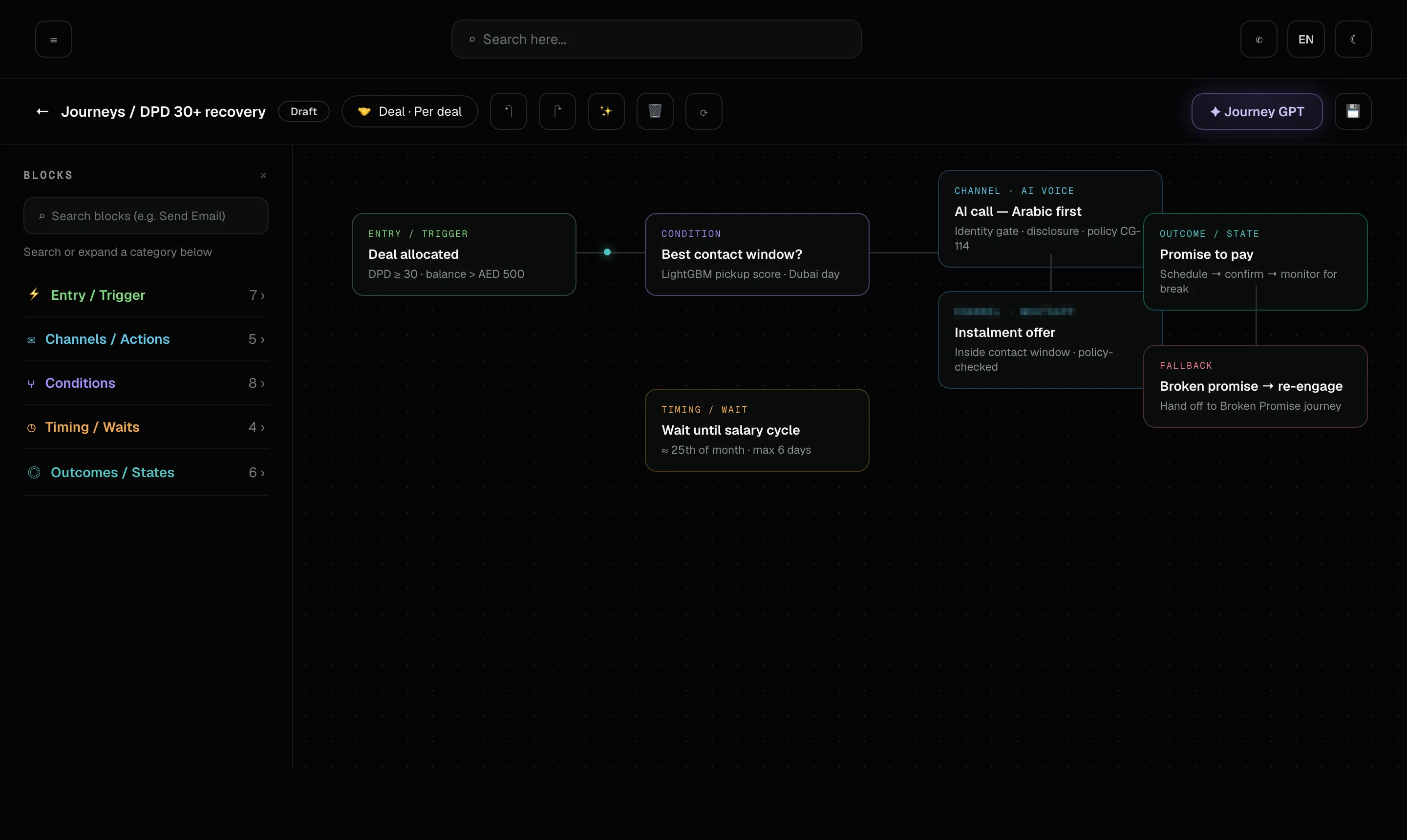Click the "TIMING / WAIT" node label
The image size is (1407, 840).
(704, 409)
